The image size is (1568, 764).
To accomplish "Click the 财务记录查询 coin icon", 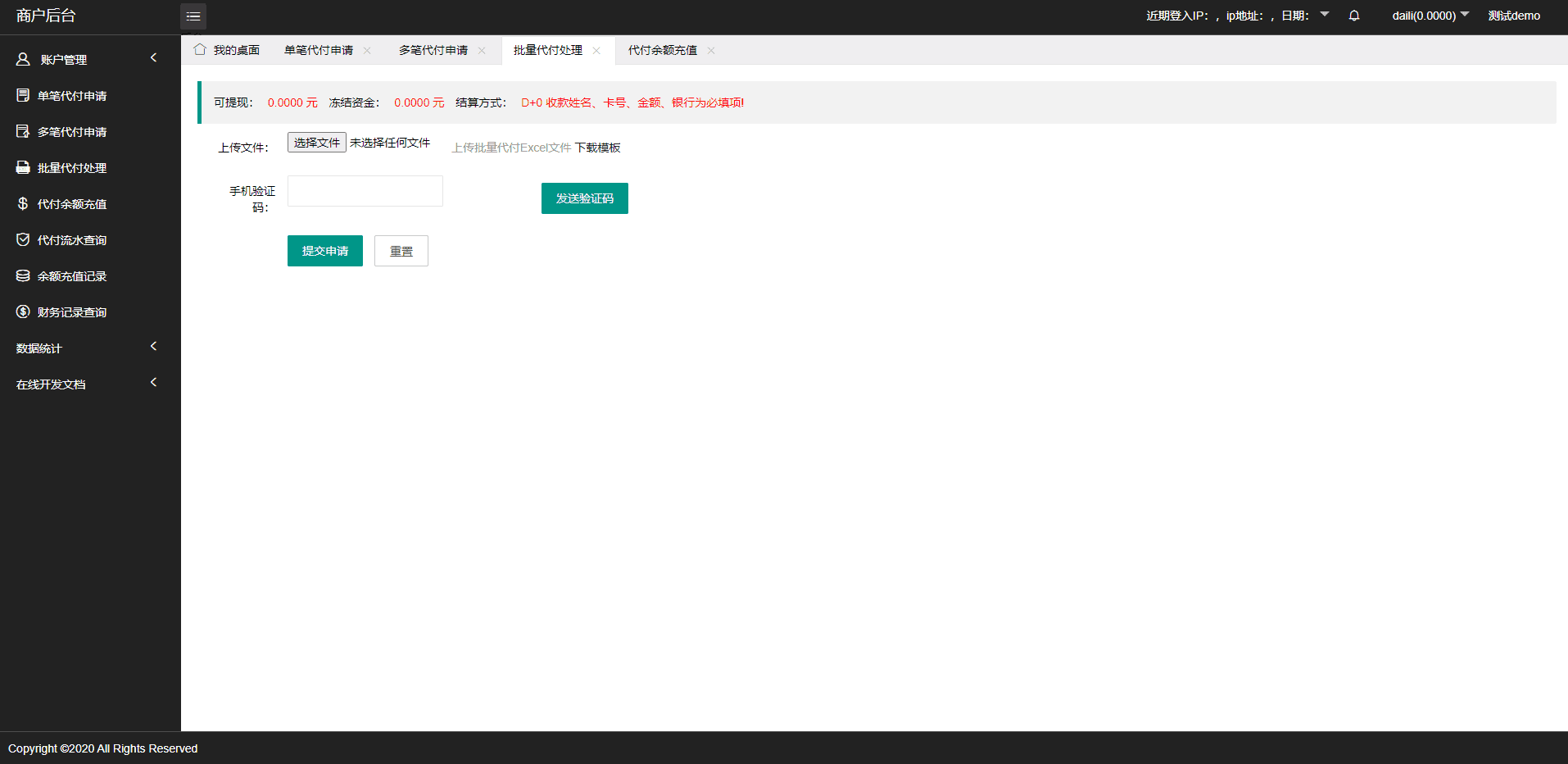I will (x=23, y=312).
